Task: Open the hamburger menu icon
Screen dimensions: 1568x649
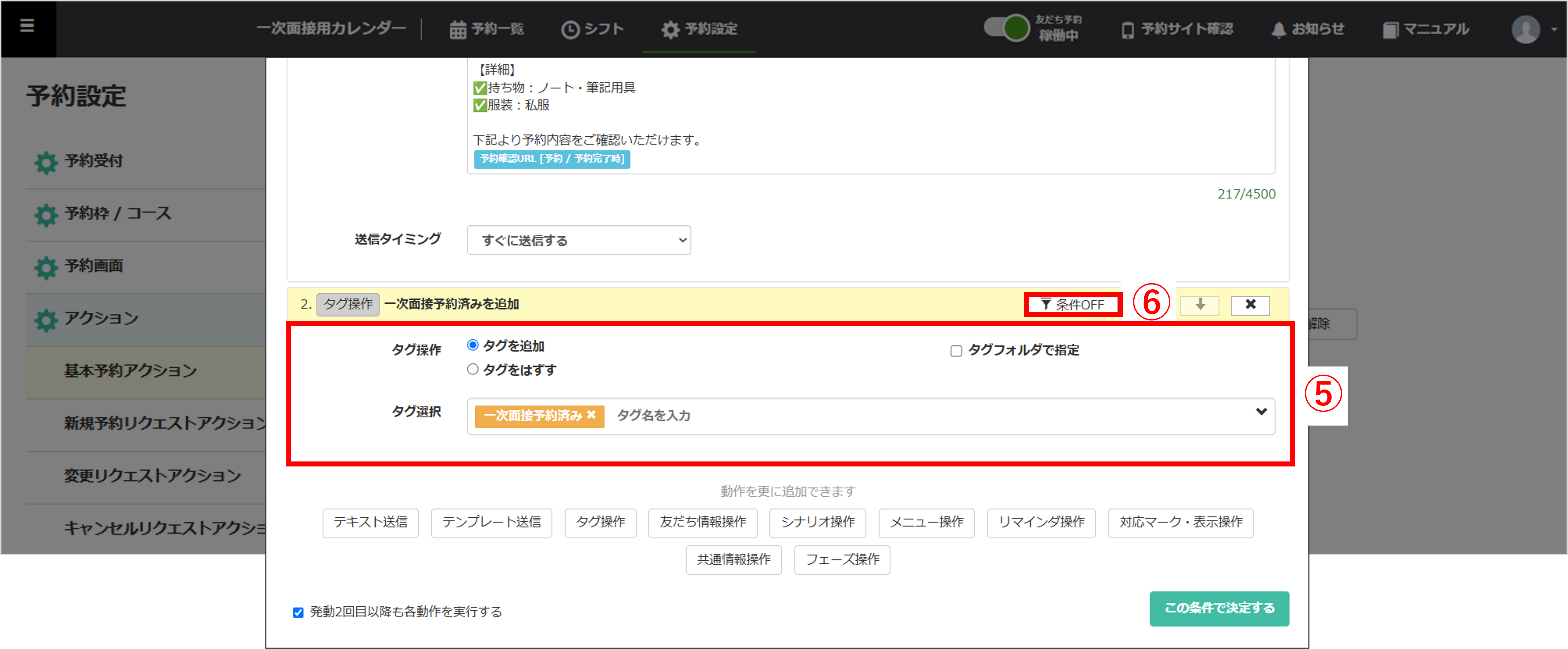Action: (27, 26)
